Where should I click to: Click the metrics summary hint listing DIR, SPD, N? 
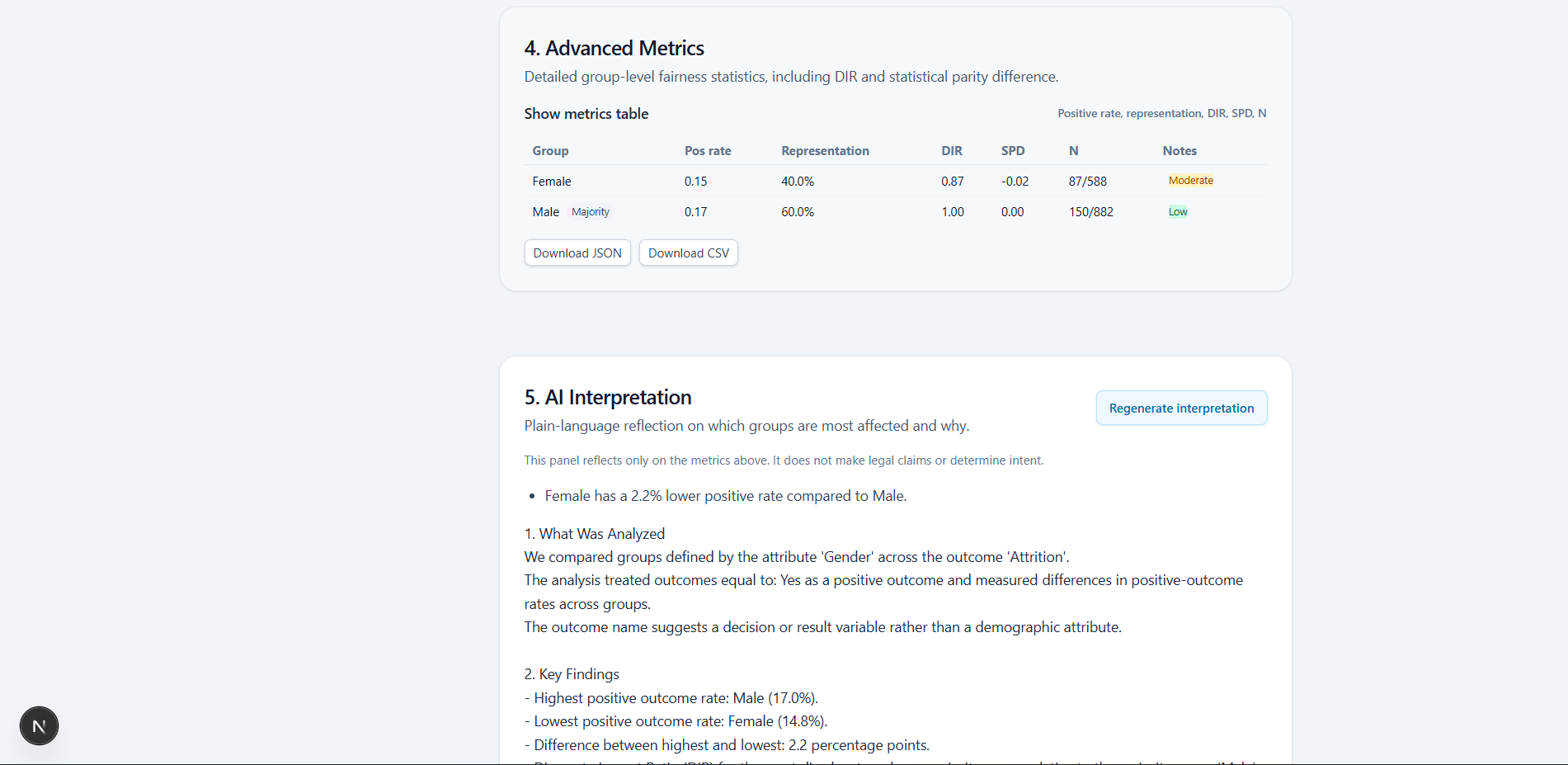tap(1161, 114)
